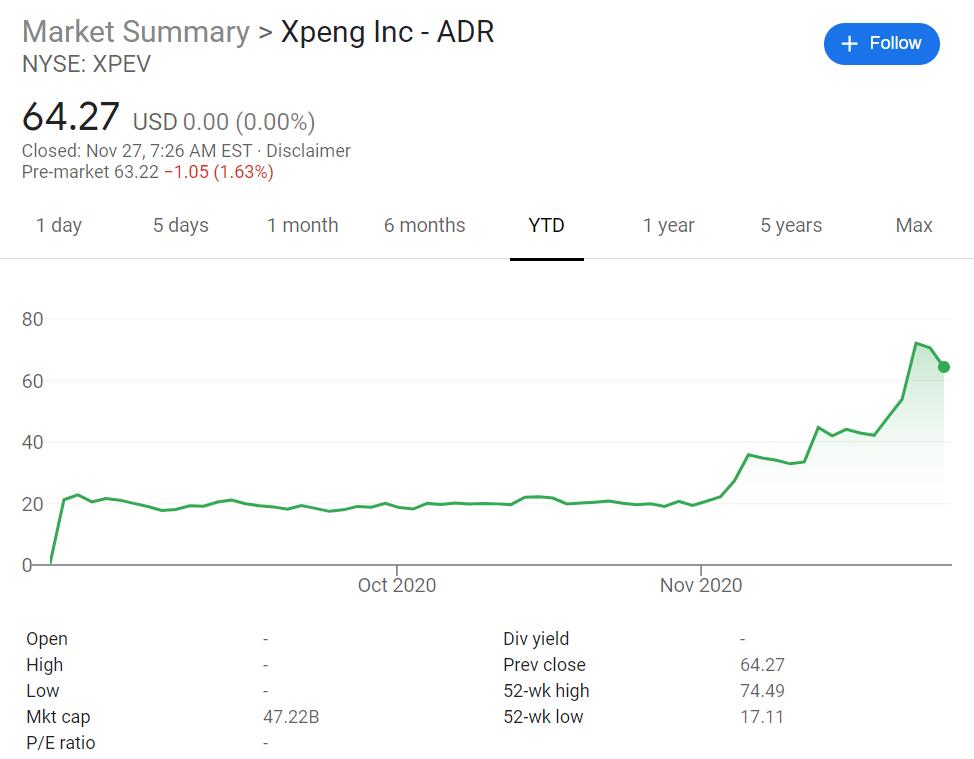Click the Follow button for XPEV

coord(881,43)
